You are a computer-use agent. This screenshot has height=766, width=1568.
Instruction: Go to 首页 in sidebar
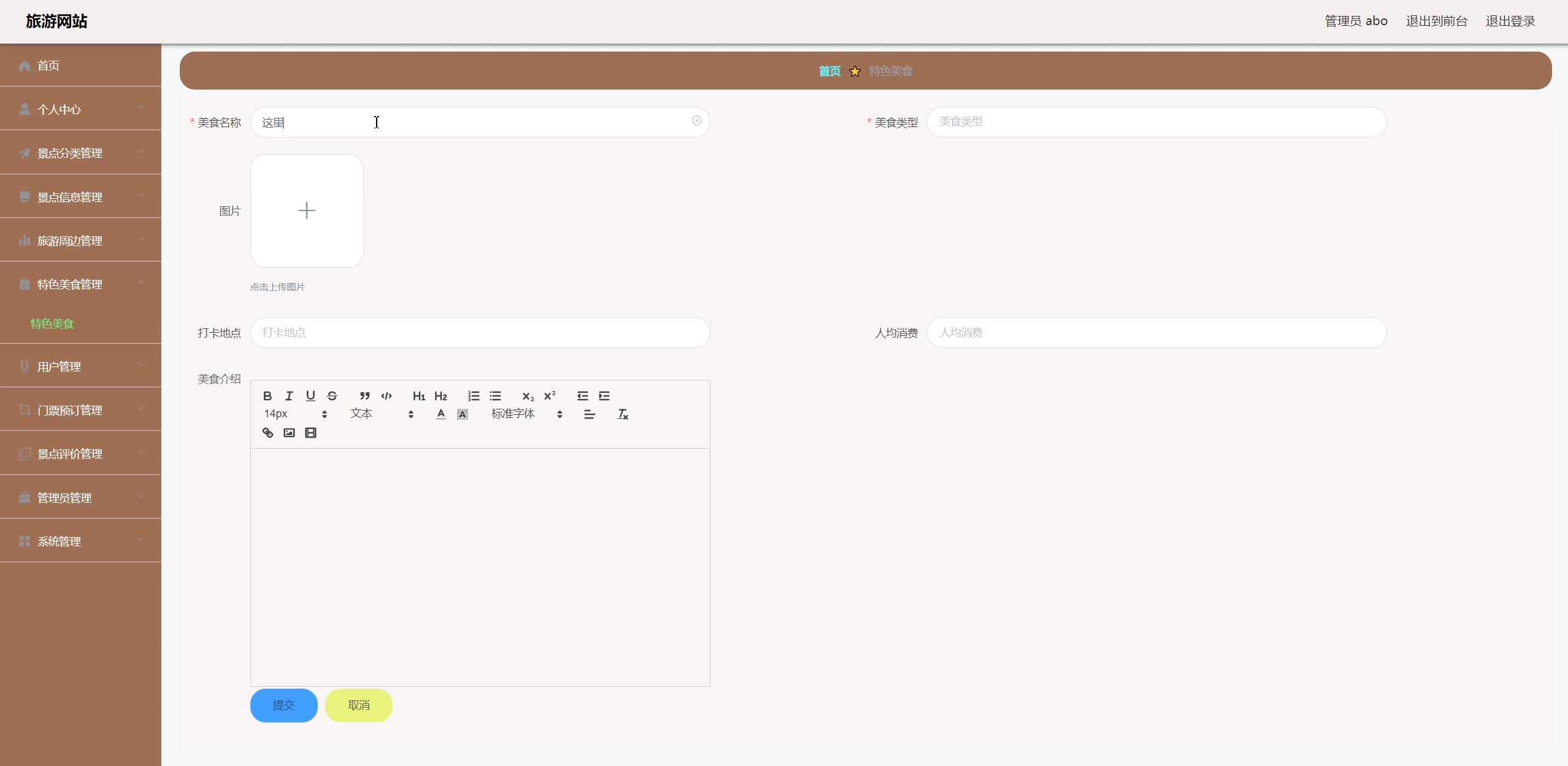[x=48, y=66]
